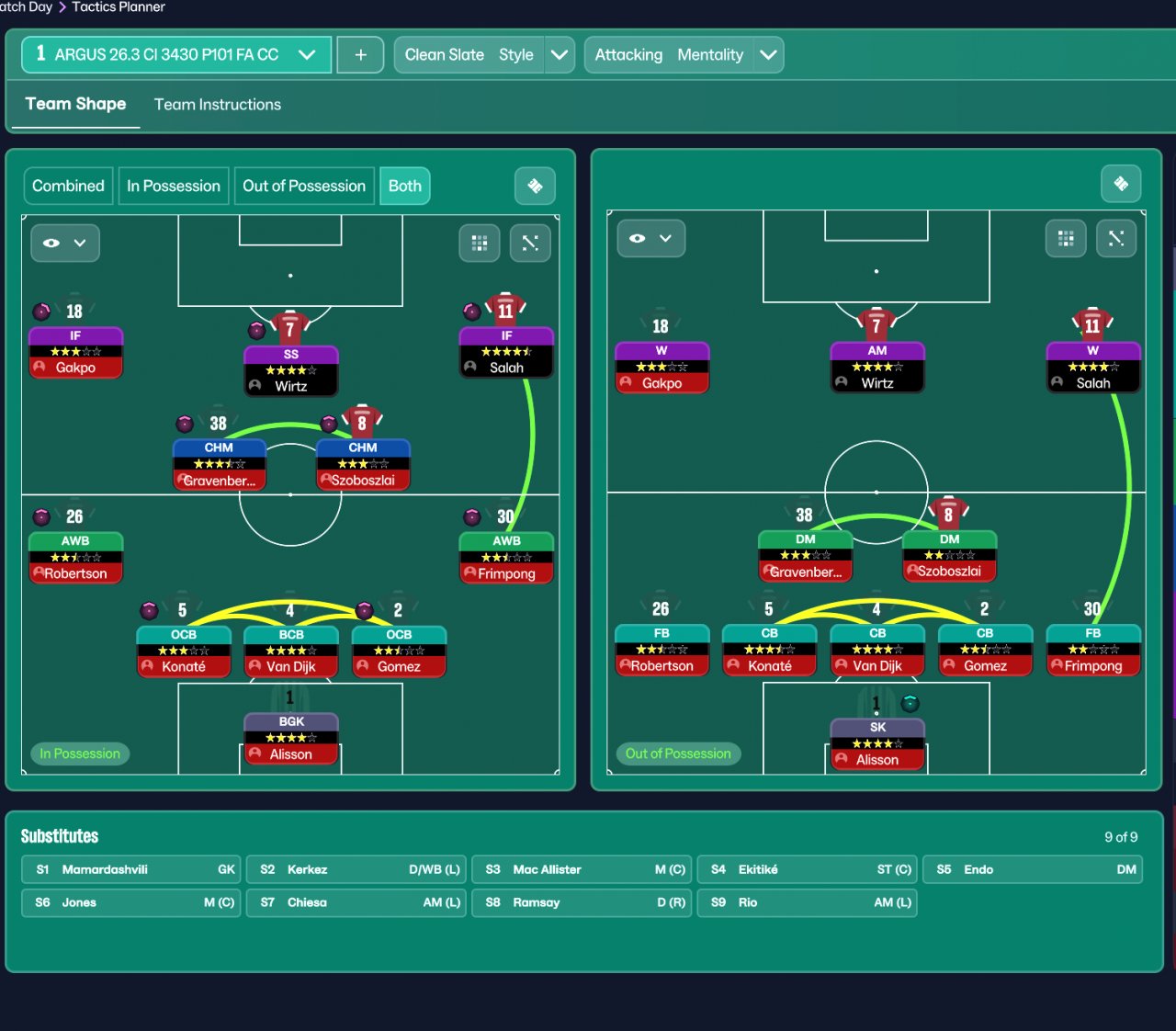Open the eye visibility dropdown on the In Possession pitch
Viewport: 1176px width, 1031px height.
coord(65,243)
